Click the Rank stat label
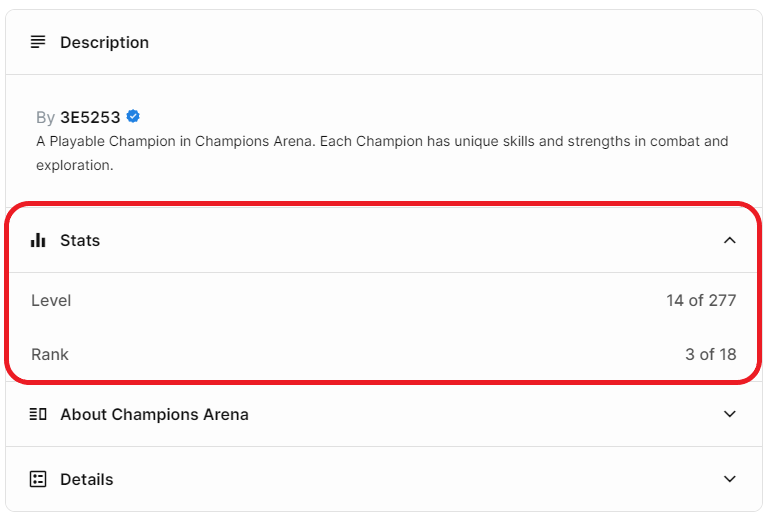The image size is (765, 519). (50, 354)
